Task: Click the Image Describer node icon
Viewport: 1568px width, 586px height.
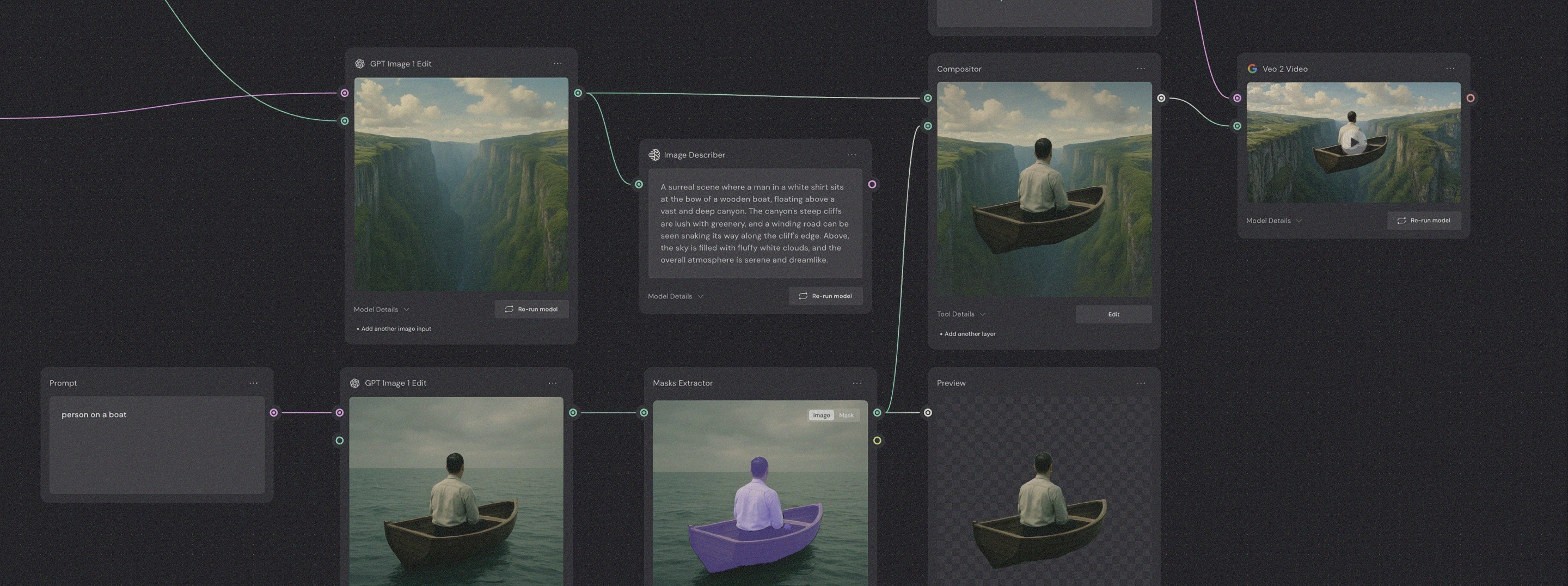Action: pos(654,155)
